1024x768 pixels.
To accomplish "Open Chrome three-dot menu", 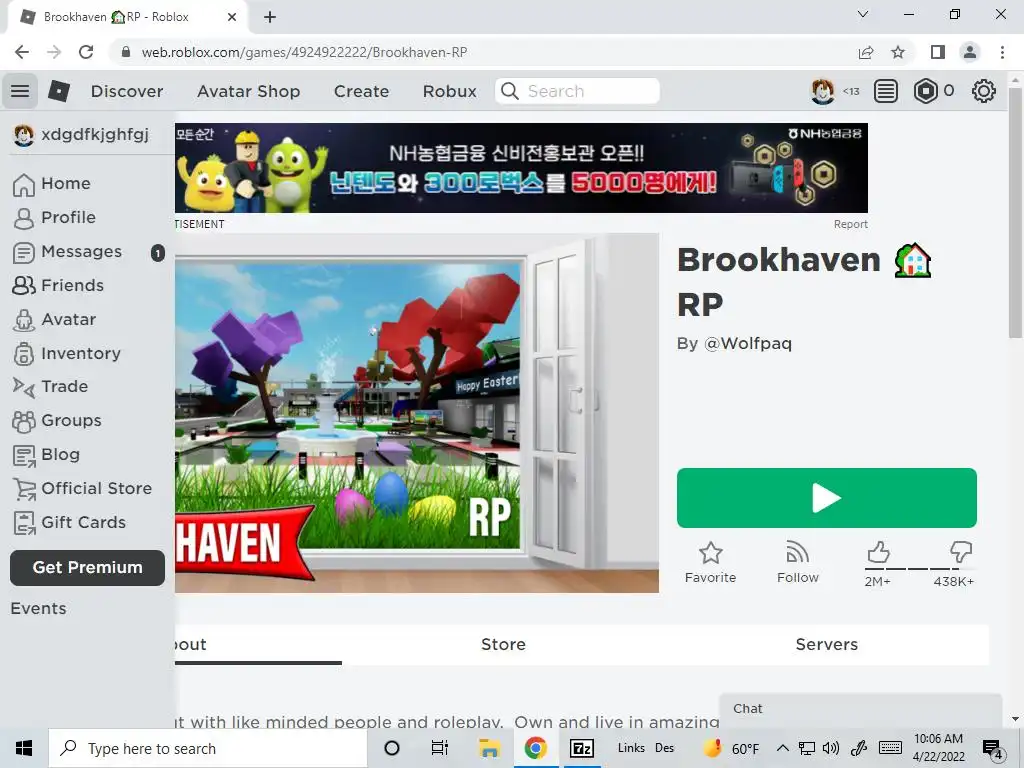I will (x=1002, y=52).
